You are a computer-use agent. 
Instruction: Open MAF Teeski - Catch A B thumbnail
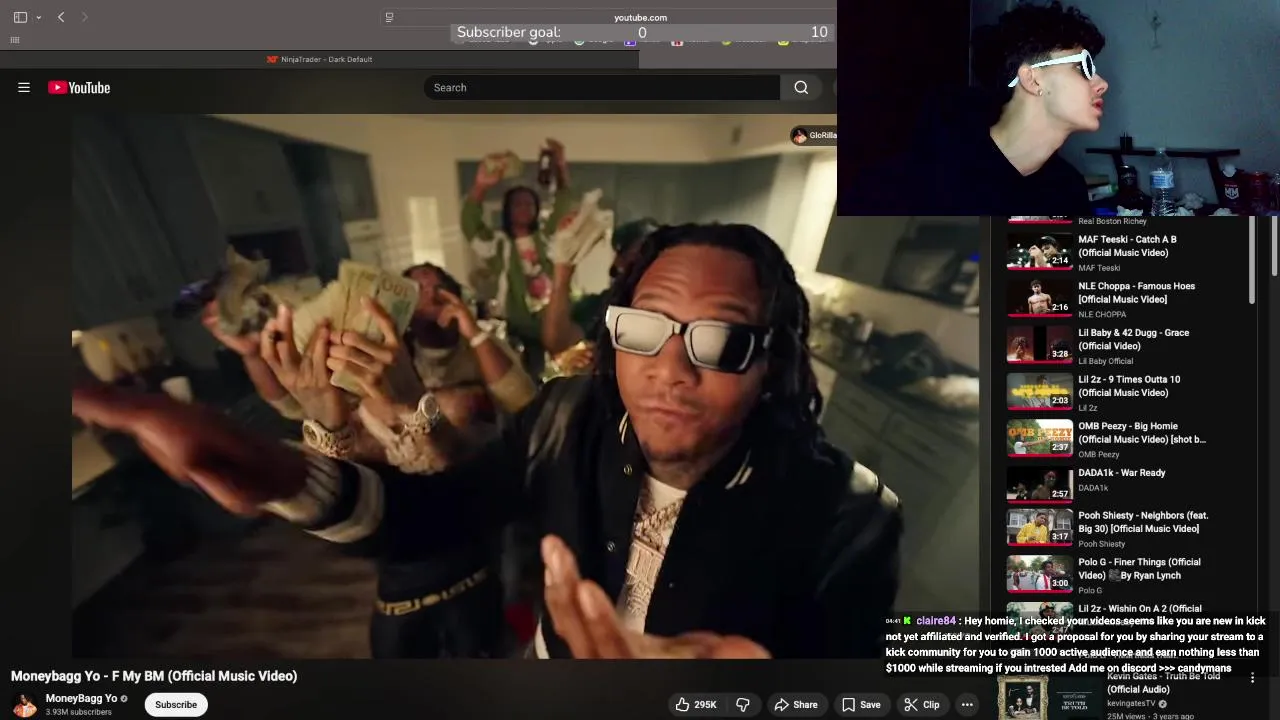[x=1039, y=253]
